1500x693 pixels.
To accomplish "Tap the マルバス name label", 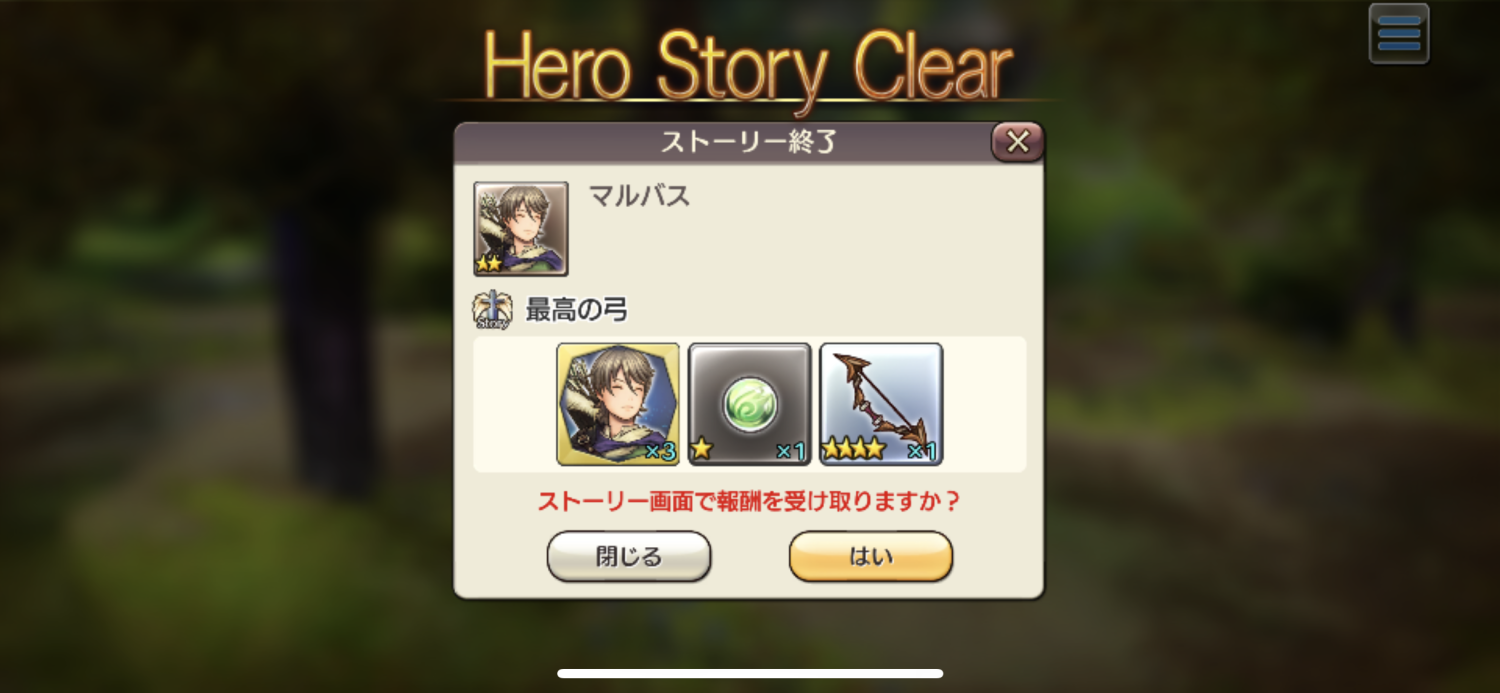I will tap(640, 196).
